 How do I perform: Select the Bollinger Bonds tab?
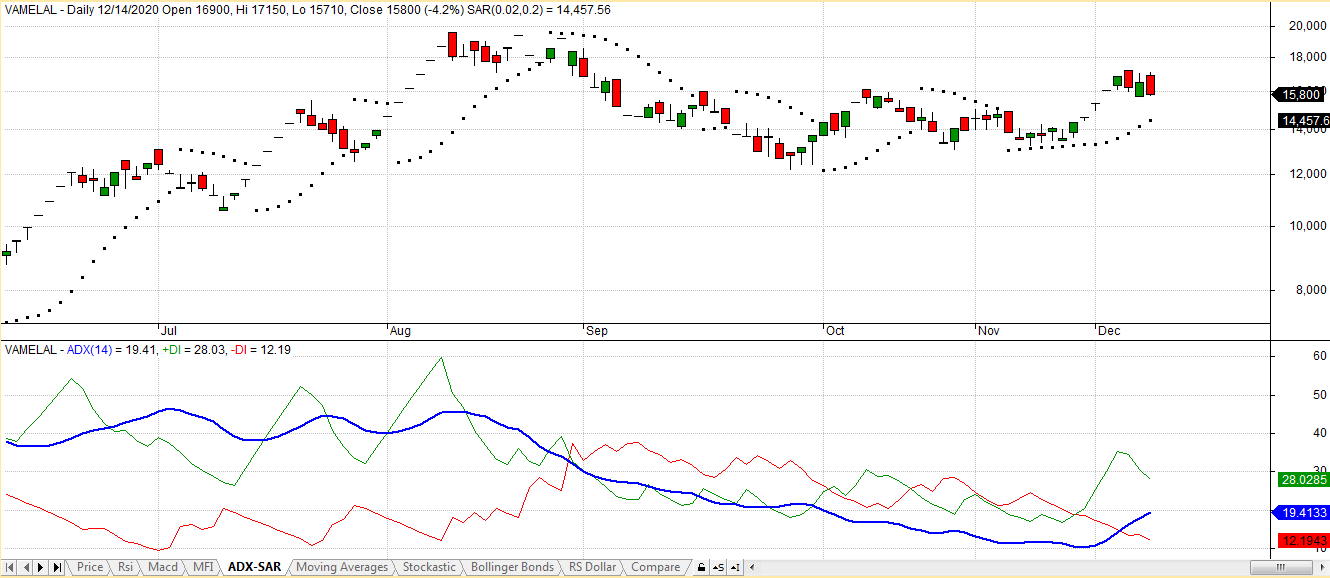(x=512, y=567)
